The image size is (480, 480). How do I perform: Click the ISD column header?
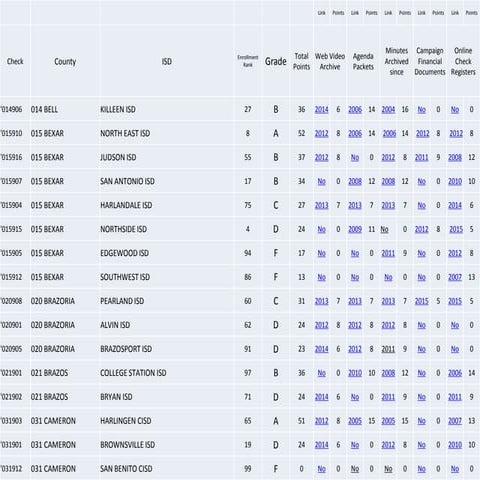[x=167, y=62]
